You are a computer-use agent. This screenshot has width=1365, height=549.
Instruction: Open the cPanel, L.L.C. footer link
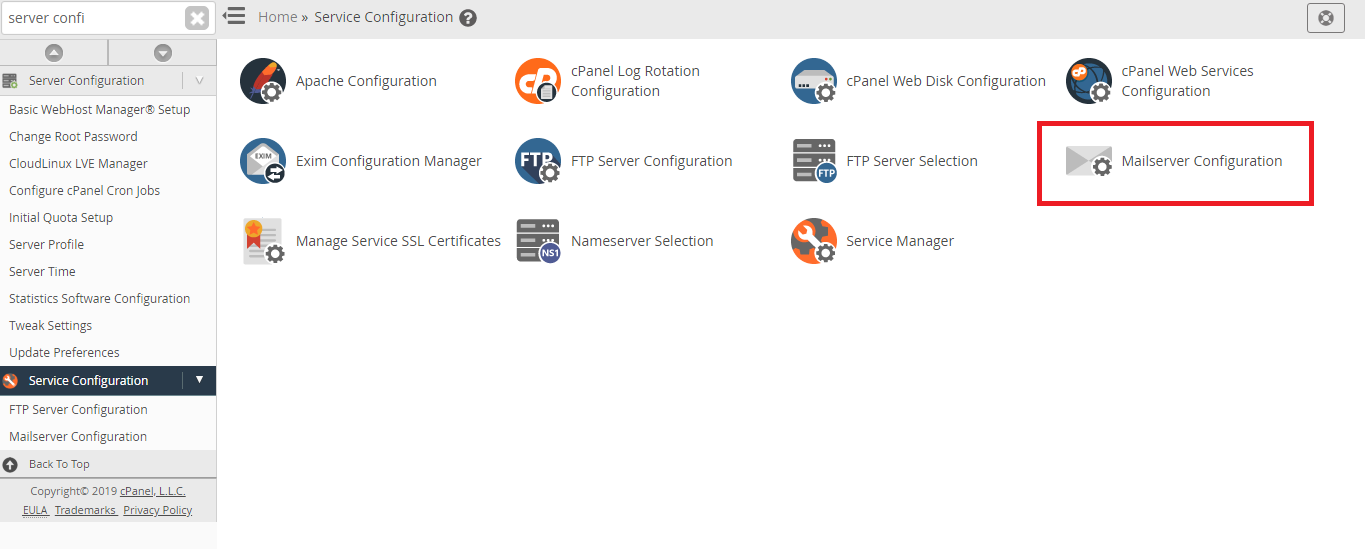tap(153, 491)
